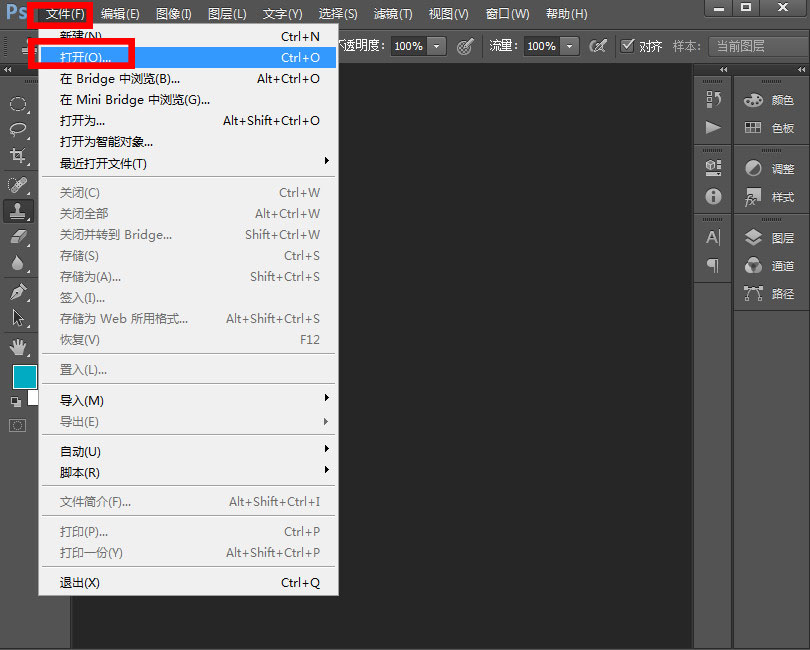Image resolution: width=810 pixels, height=650 pixels.
Task: Expand the middle icon panel column arrows
Action: [723, 69]
